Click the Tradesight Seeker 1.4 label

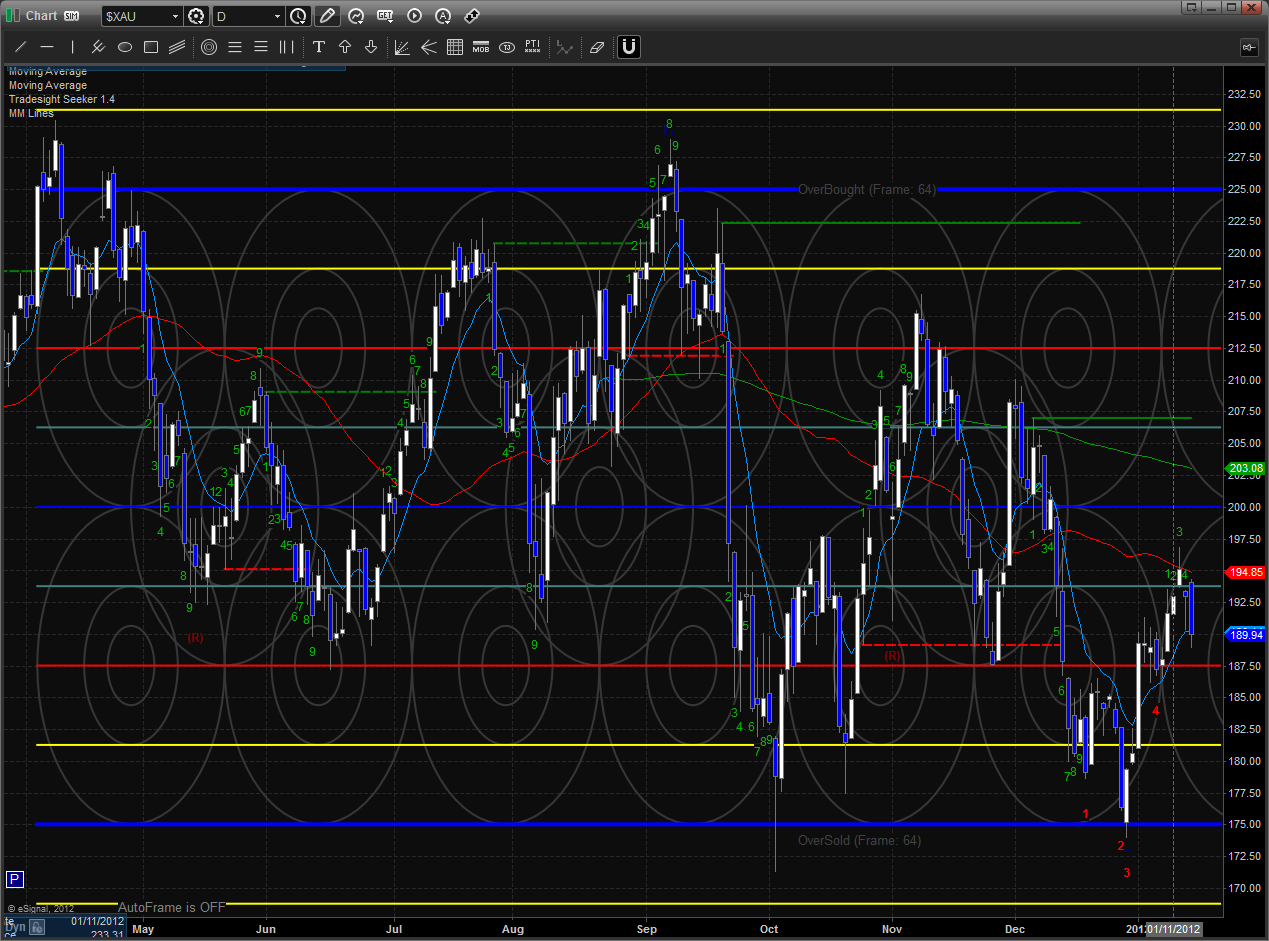pos(62,99)
